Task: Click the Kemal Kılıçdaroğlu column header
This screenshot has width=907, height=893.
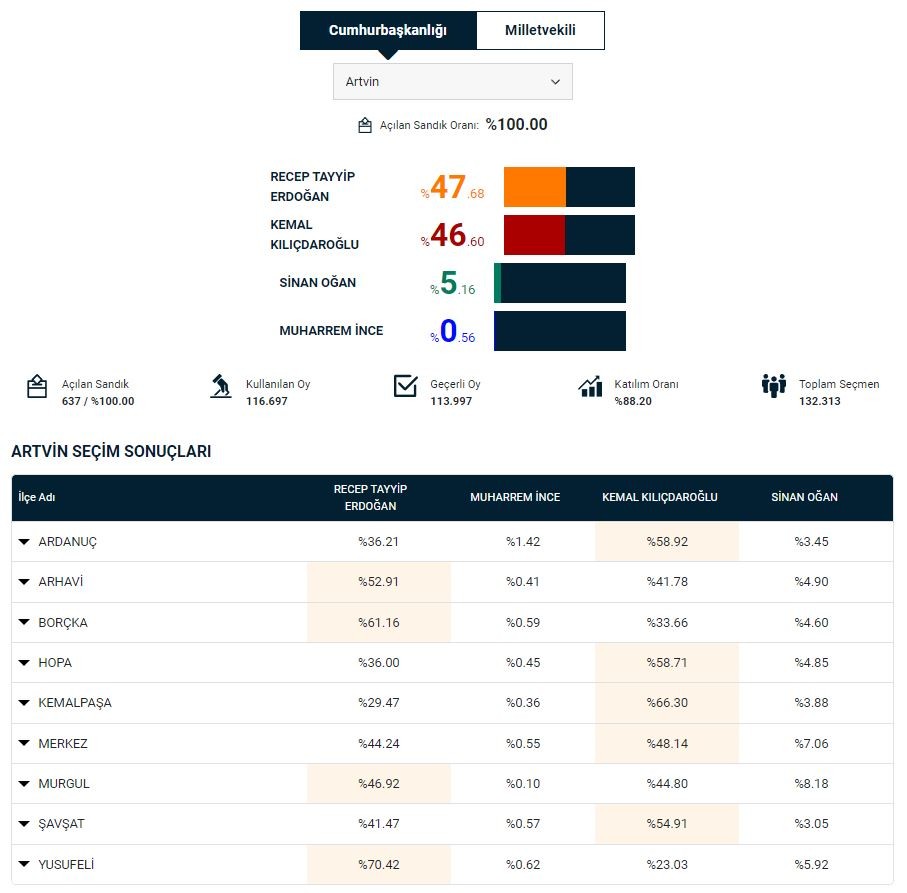Action: pos(659,497)
